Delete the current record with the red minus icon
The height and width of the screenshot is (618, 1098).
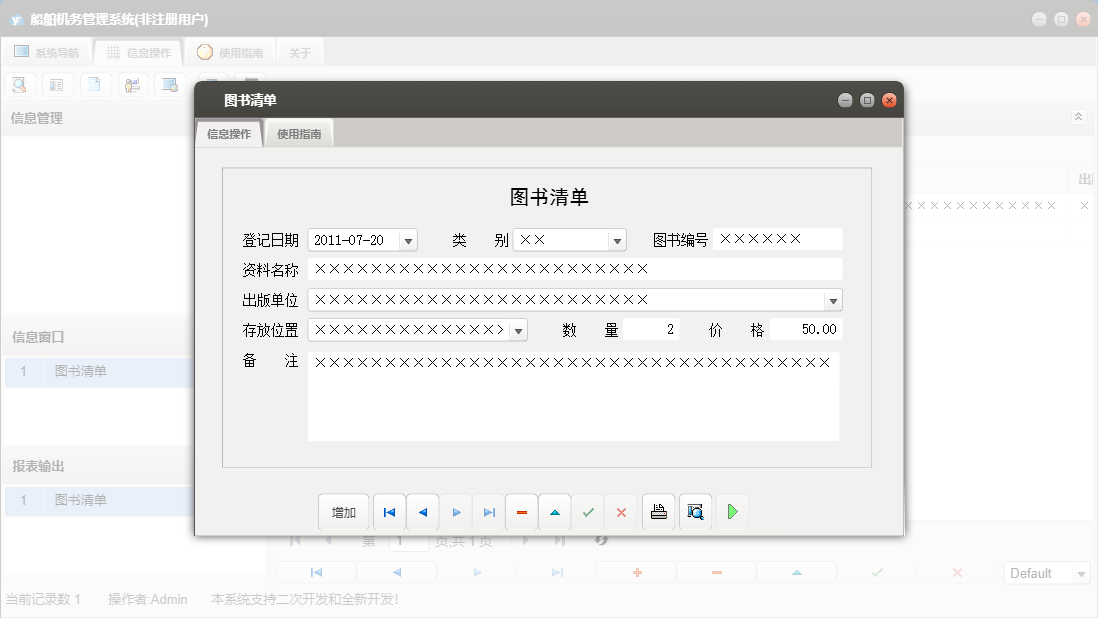point(521,511)
